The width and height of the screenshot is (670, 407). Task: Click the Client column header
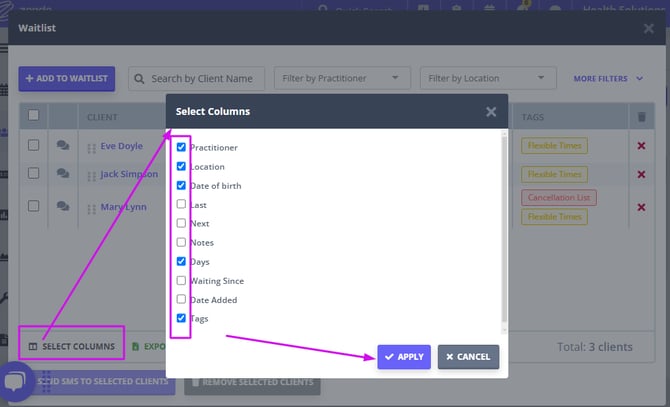(x=103, y=117)
